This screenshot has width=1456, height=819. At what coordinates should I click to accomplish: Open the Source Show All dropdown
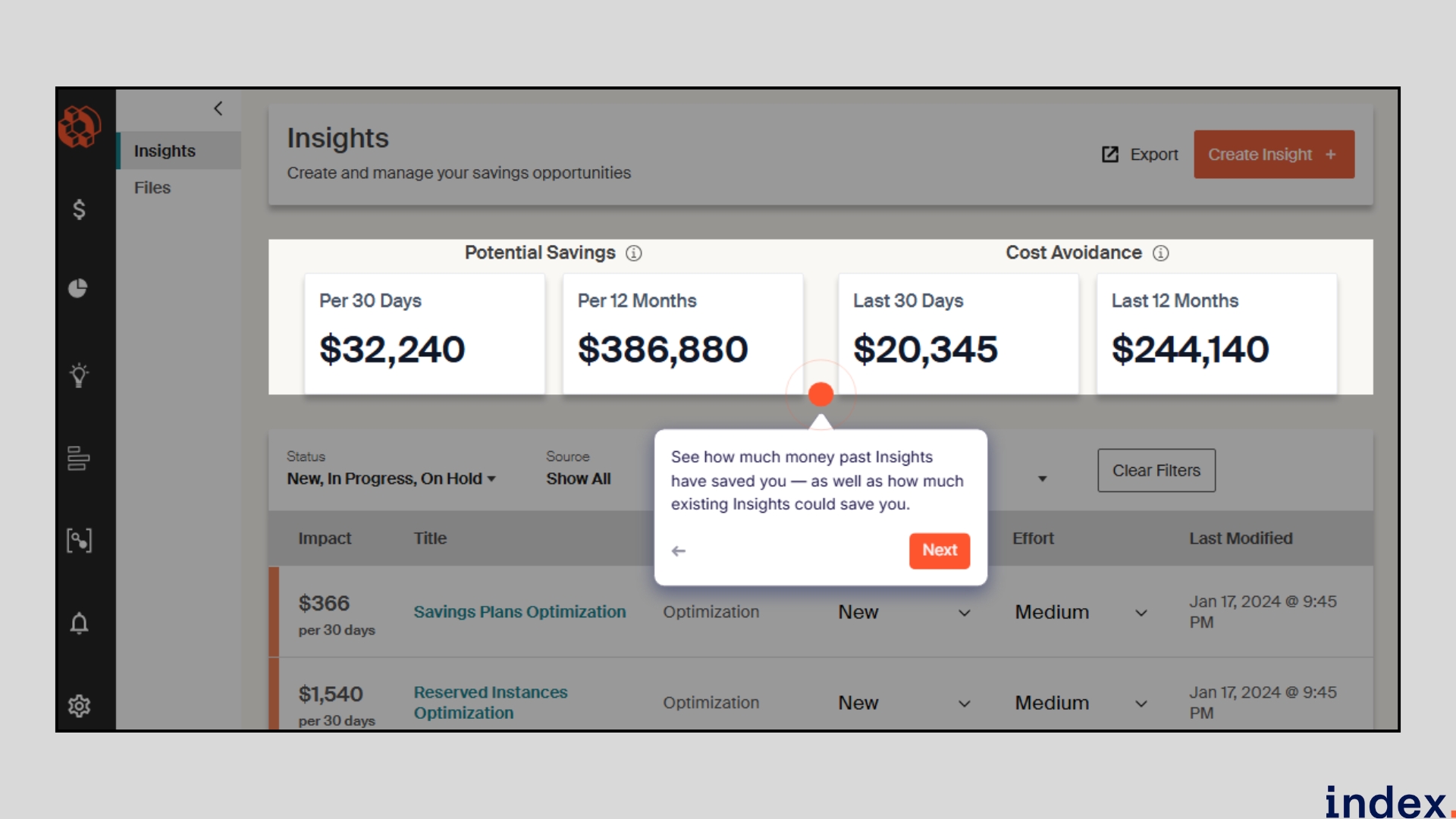point(579,479)
